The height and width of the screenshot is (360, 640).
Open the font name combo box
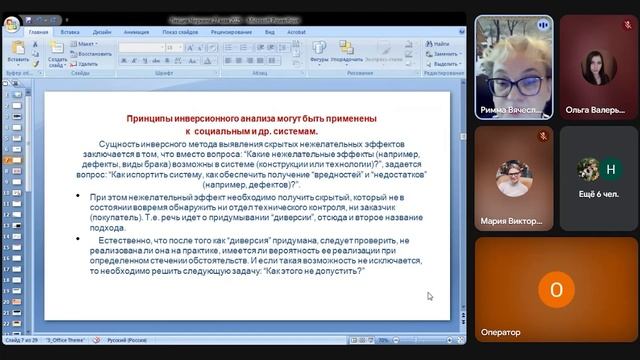142,48
